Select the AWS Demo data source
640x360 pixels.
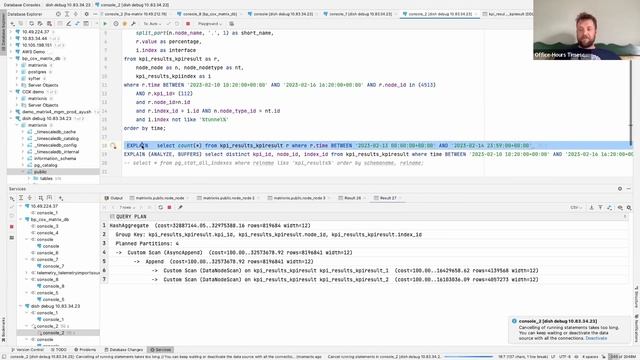33,52
